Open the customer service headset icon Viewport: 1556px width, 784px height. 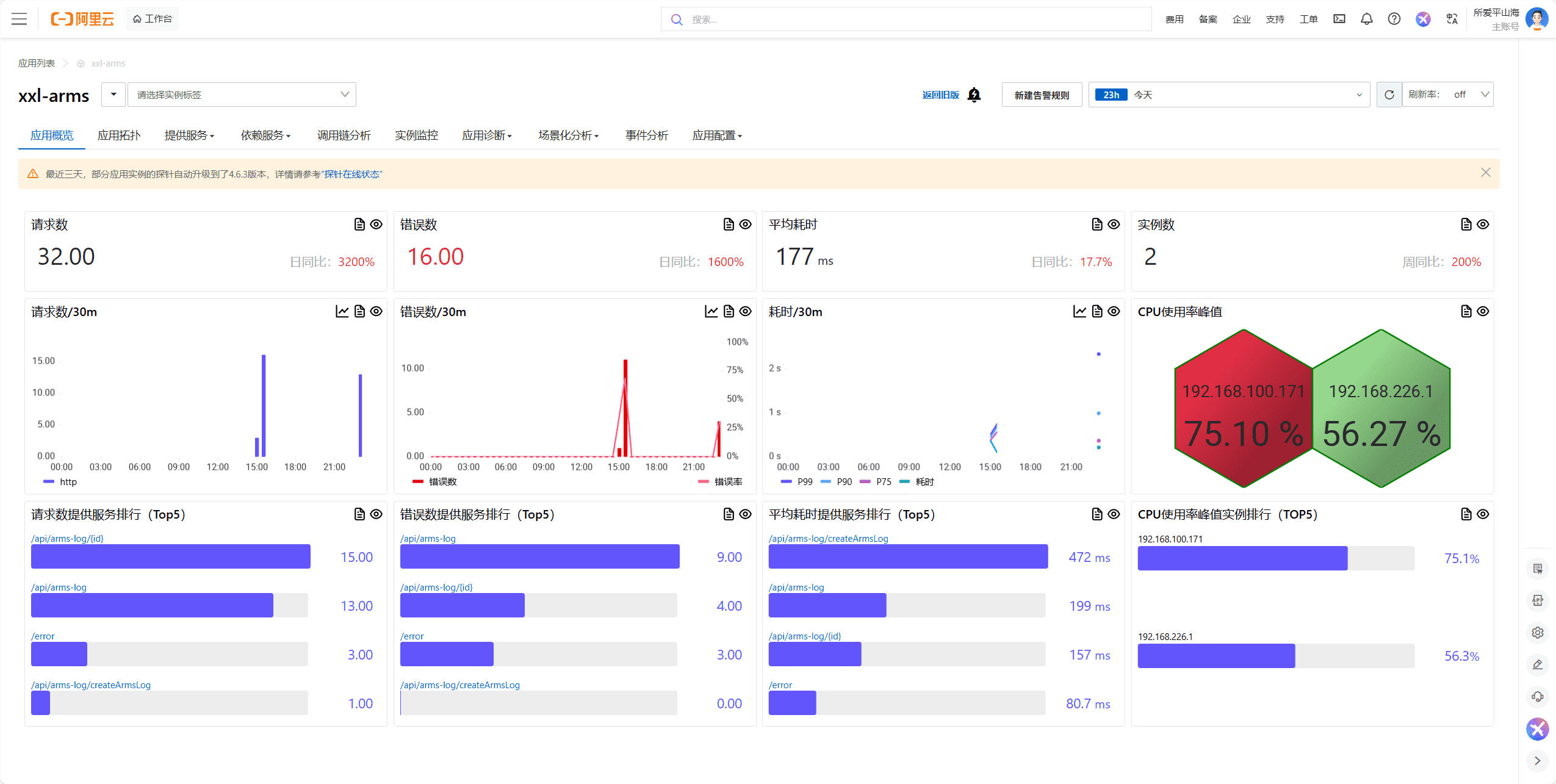tap(1538, 696)
